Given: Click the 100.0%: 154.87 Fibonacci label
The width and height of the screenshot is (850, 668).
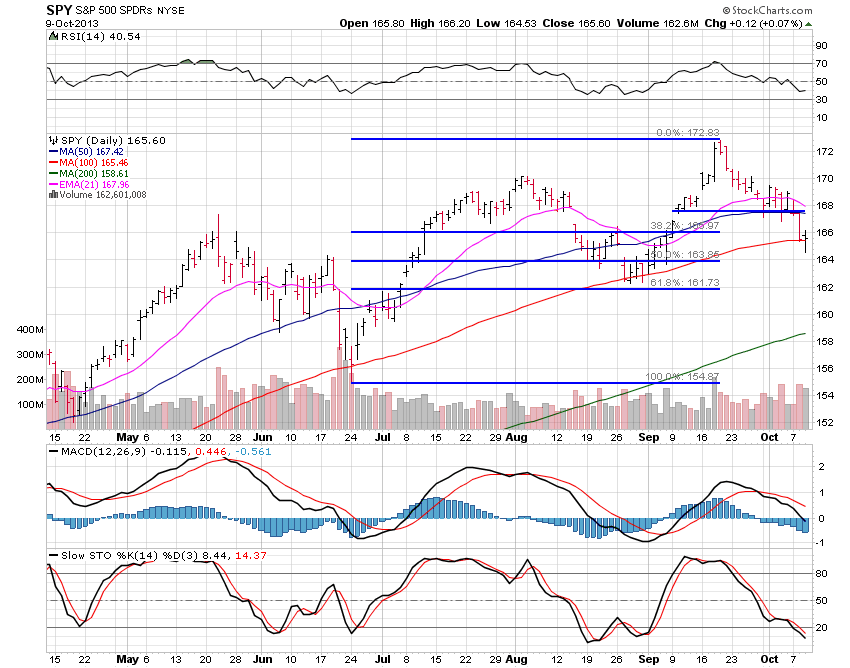Looking at the screenshot, I should [x=682, y=376].
